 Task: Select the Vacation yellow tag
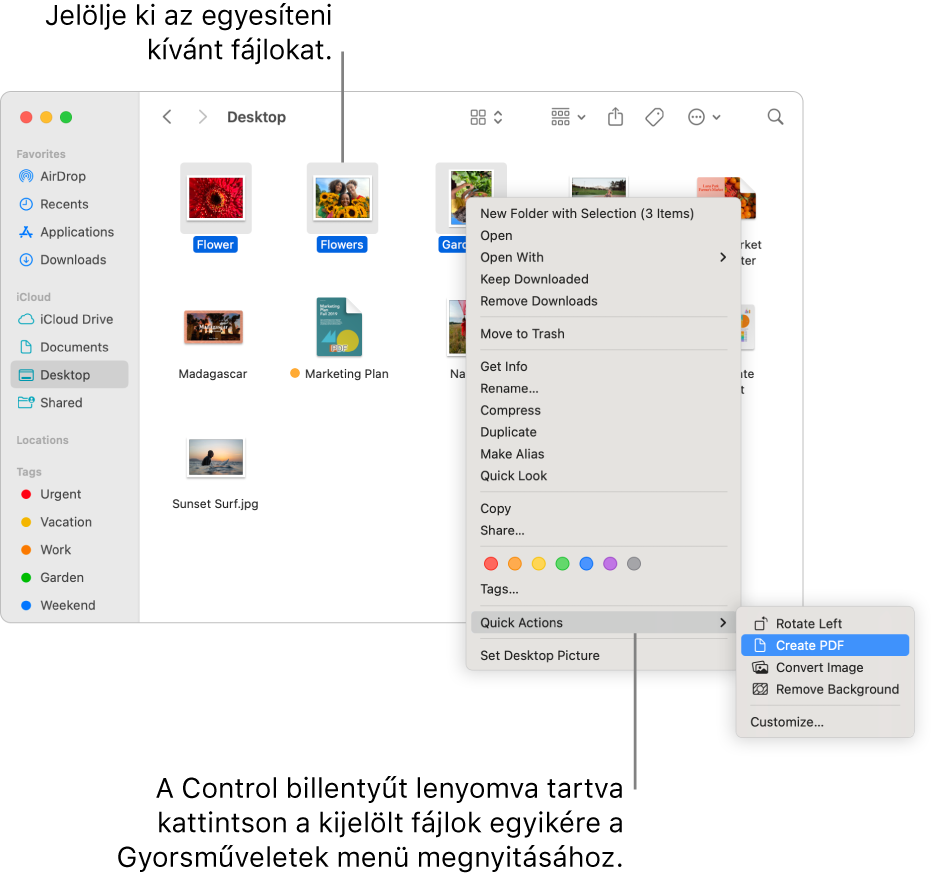tap(56, 523)
